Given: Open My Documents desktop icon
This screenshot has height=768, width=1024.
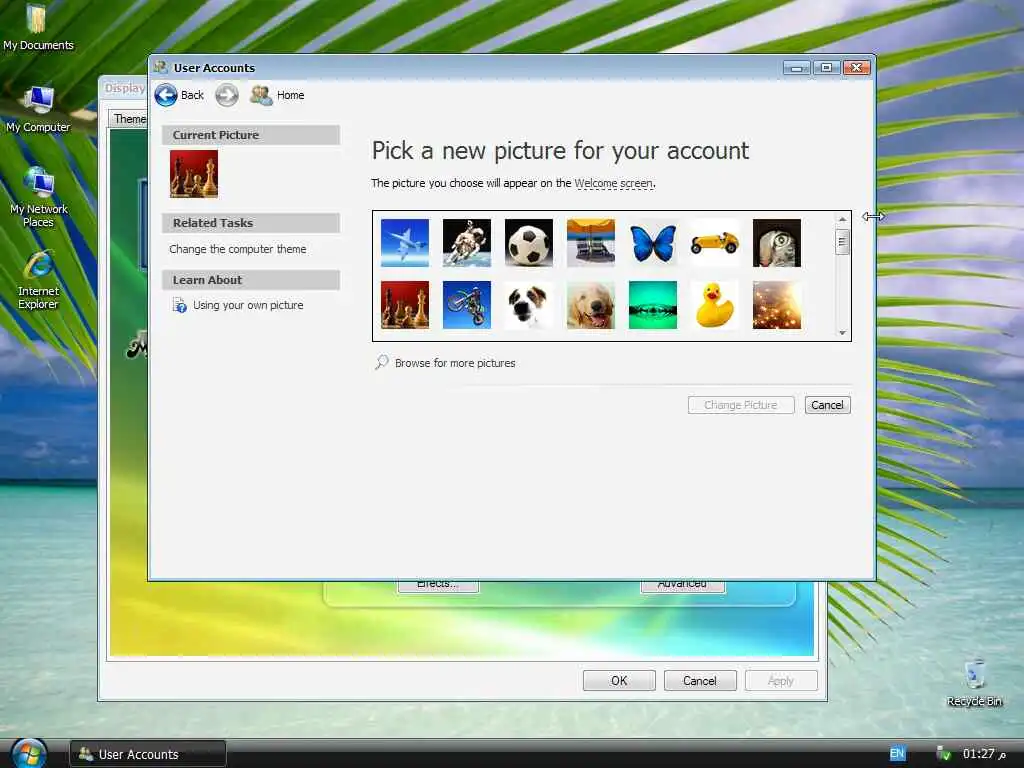Looking at the screenshot, I should 38,27.
